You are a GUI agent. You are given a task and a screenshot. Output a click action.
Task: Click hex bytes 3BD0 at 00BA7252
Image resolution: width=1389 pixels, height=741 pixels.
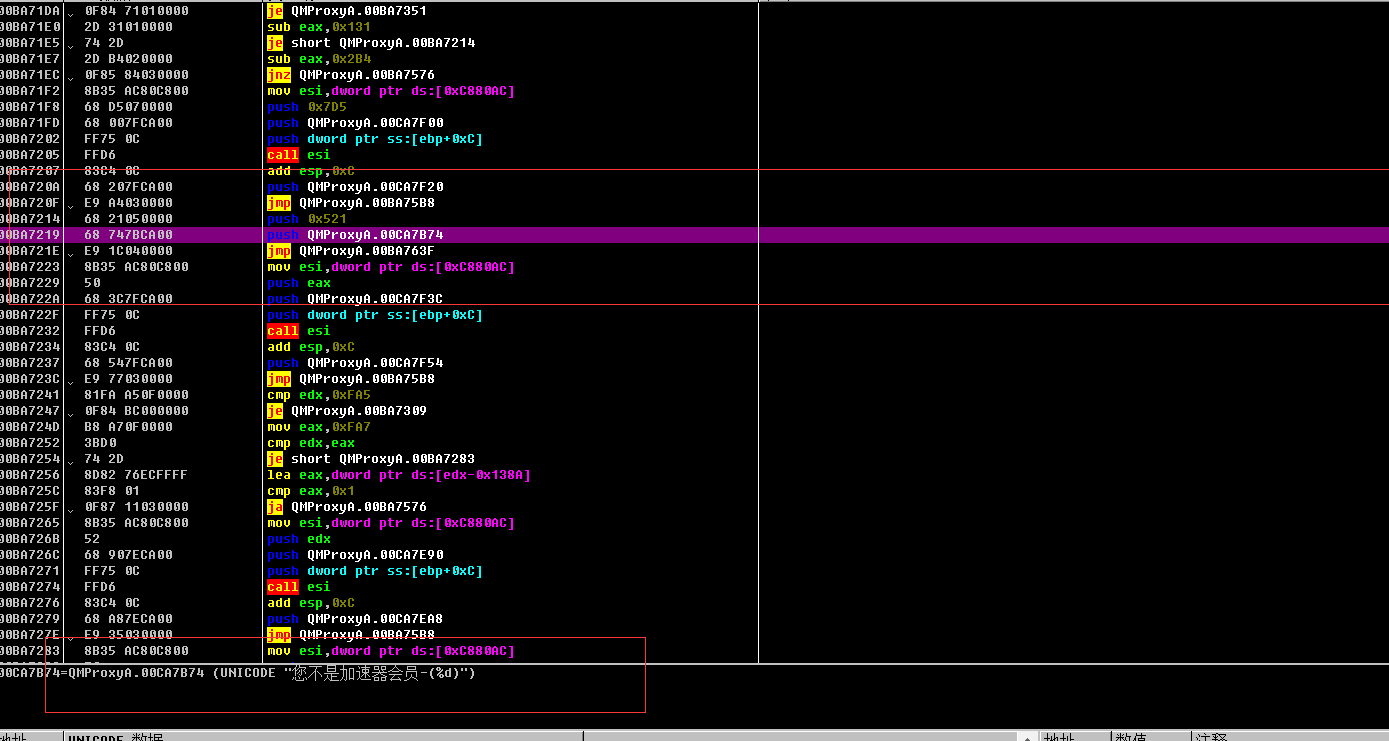[x=100, y=443]
